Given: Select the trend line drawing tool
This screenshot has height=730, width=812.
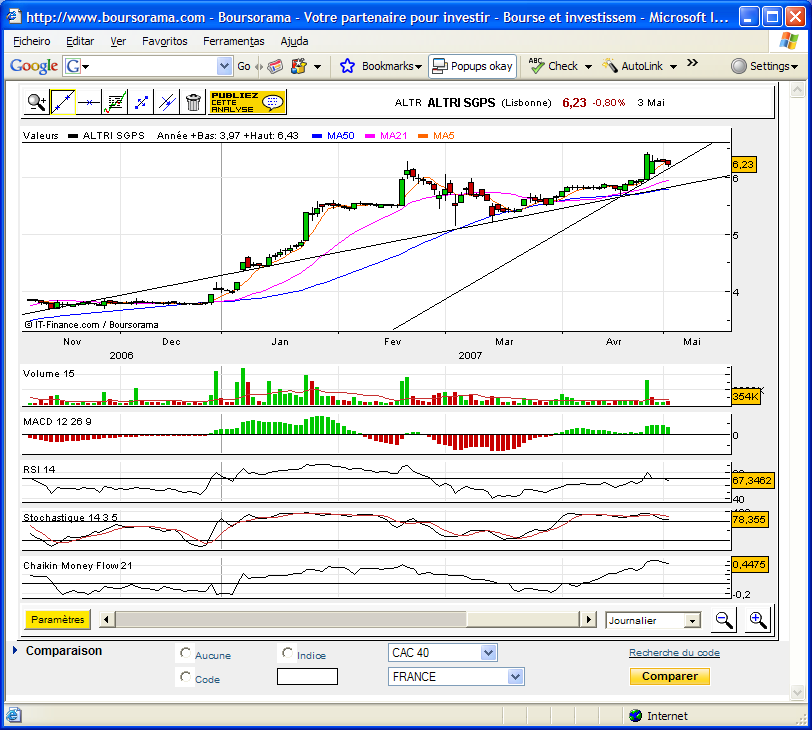Looking at the screenshot, I should 63,102.
